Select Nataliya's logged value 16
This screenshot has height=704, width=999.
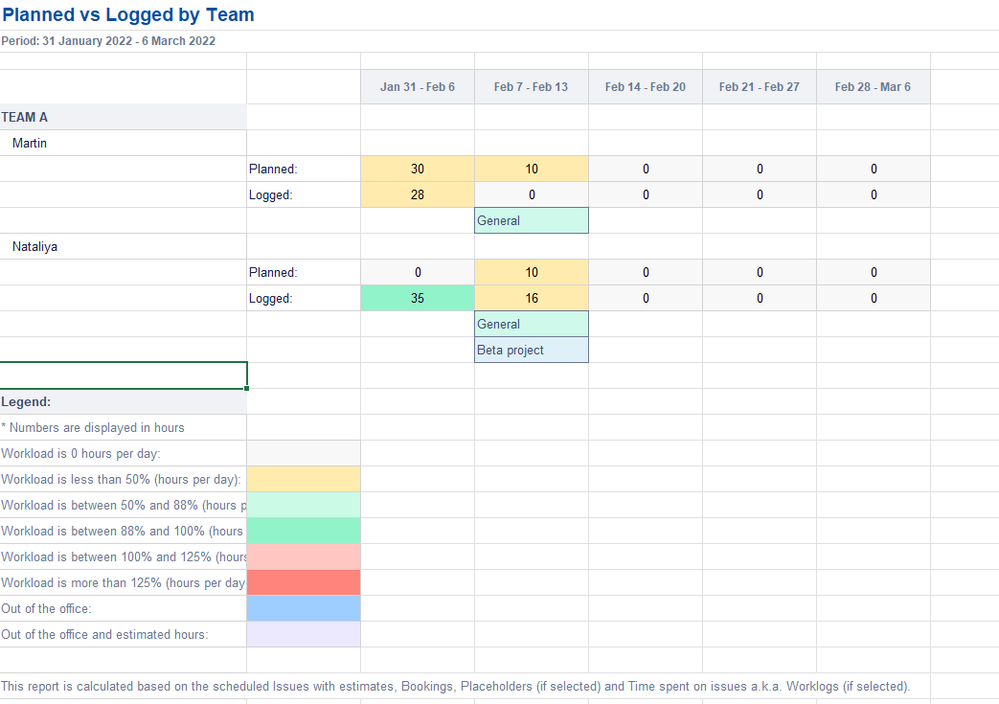[531, 298]
